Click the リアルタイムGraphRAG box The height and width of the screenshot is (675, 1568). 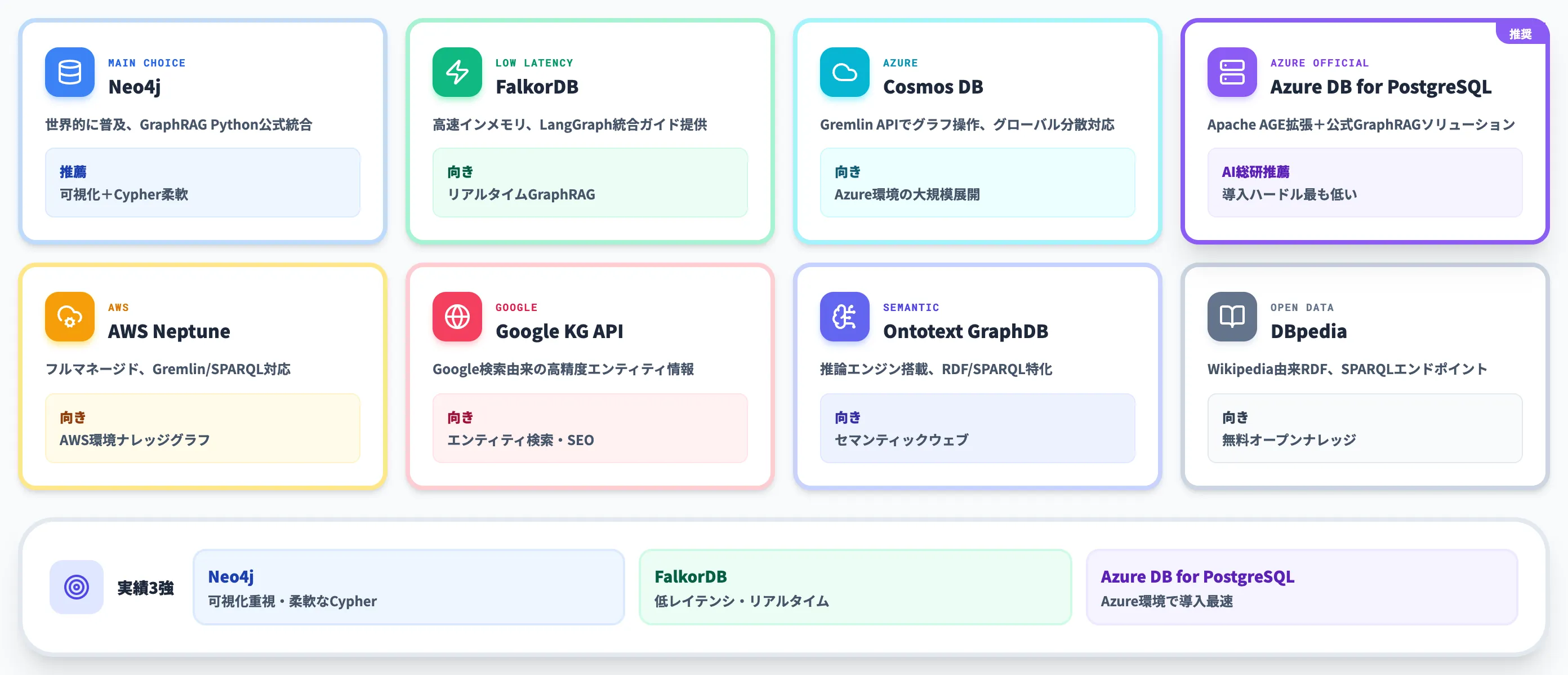(590, 183)
